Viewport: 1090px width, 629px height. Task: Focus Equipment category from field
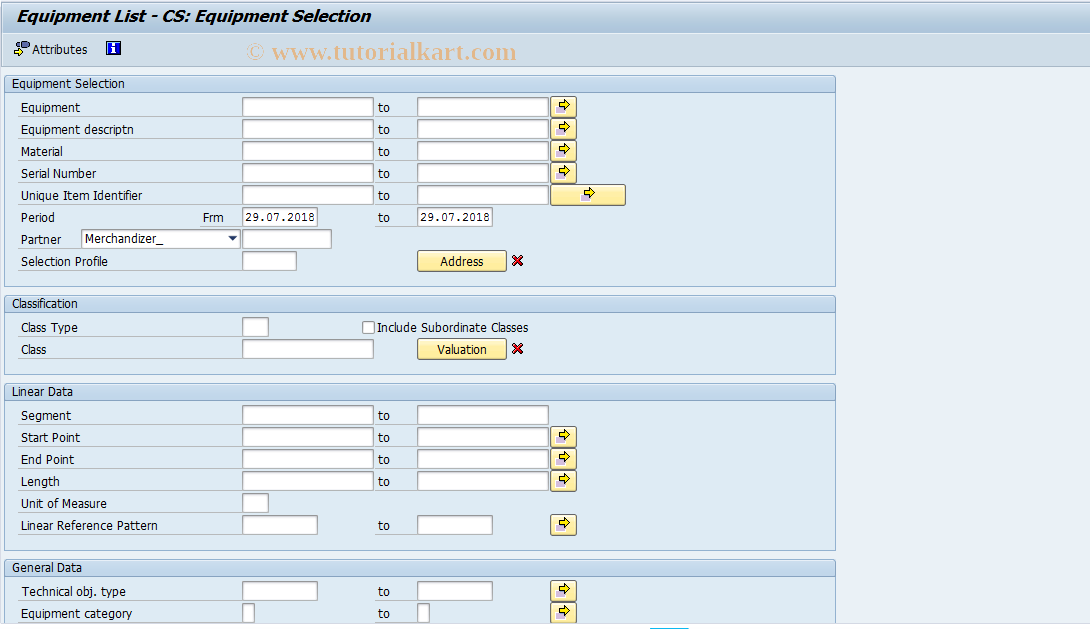tap(249, 614)
